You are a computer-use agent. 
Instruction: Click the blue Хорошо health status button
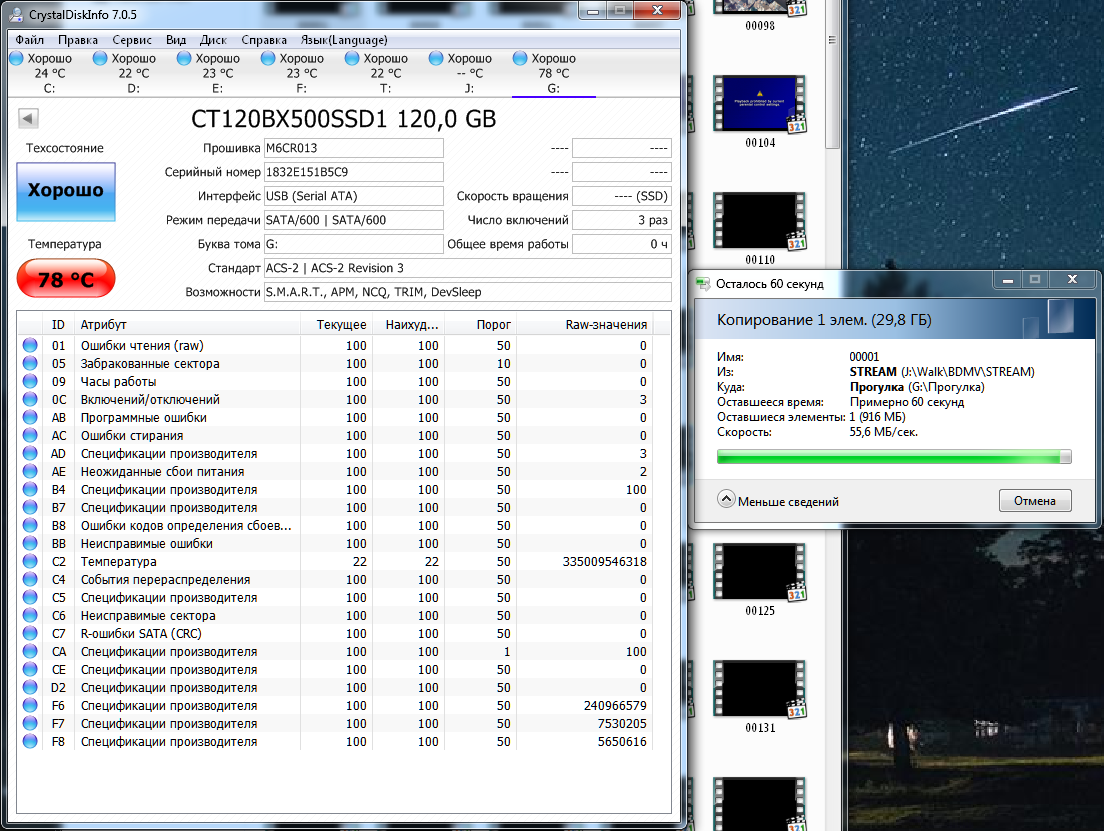pyautogui.click(x=65, y=192)
